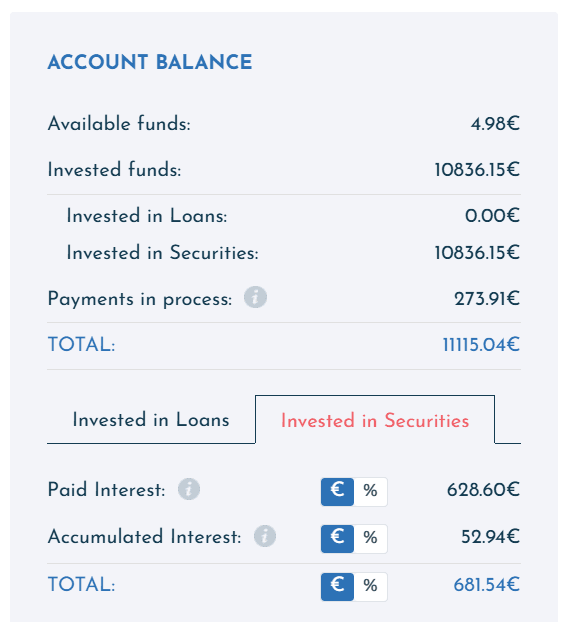This screenshot has width=565, height=622.
Task: Click info icon next to Accumulated Interest
Action: tap(265, 536)
